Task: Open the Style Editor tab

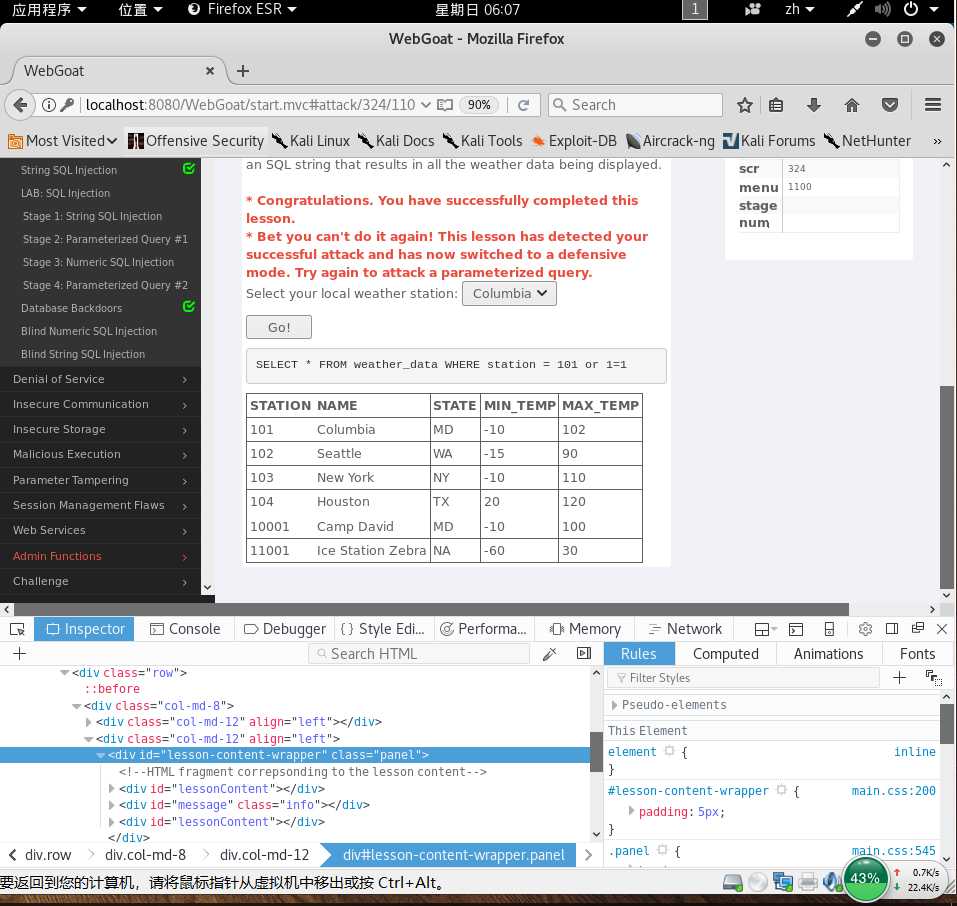Action: point(382,629)
